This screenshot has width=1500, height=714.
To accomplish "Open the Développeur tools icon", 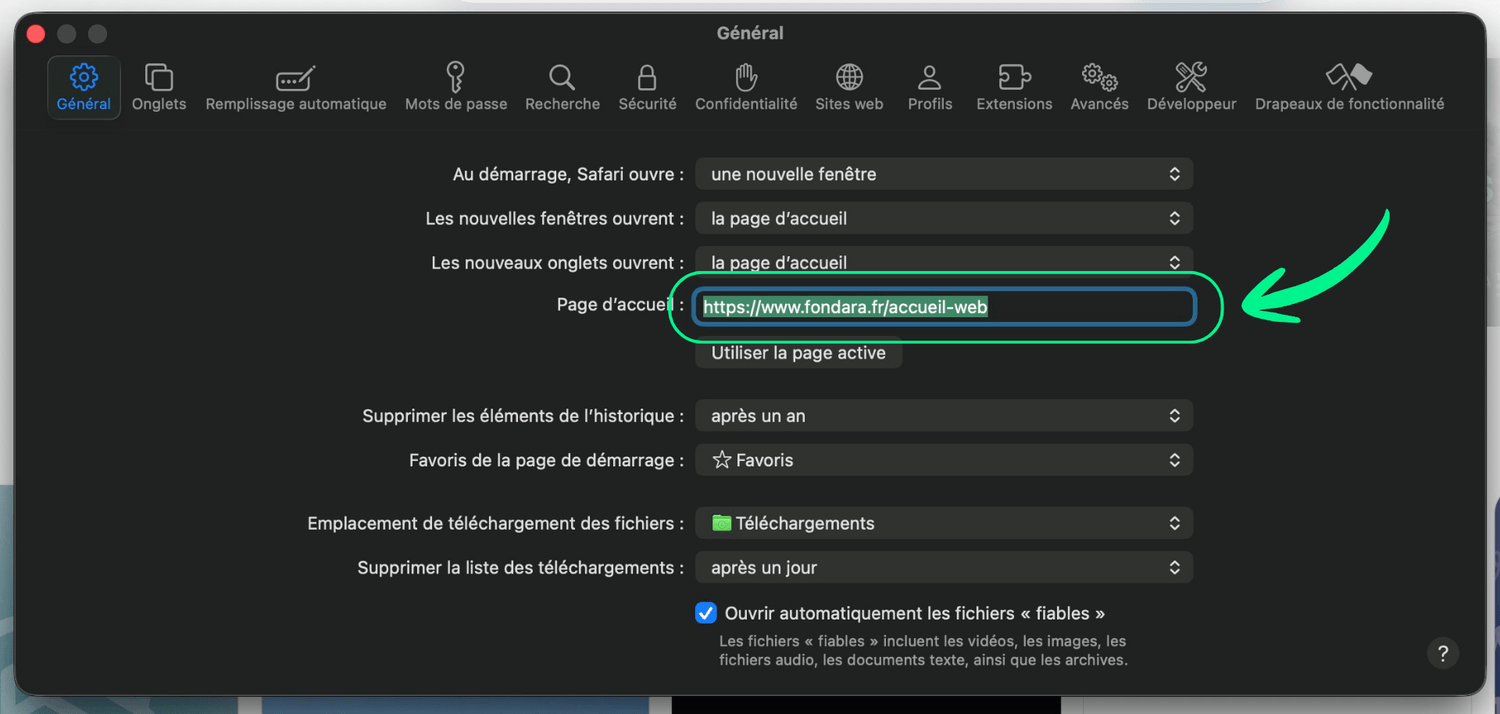I will [1191, 77].
